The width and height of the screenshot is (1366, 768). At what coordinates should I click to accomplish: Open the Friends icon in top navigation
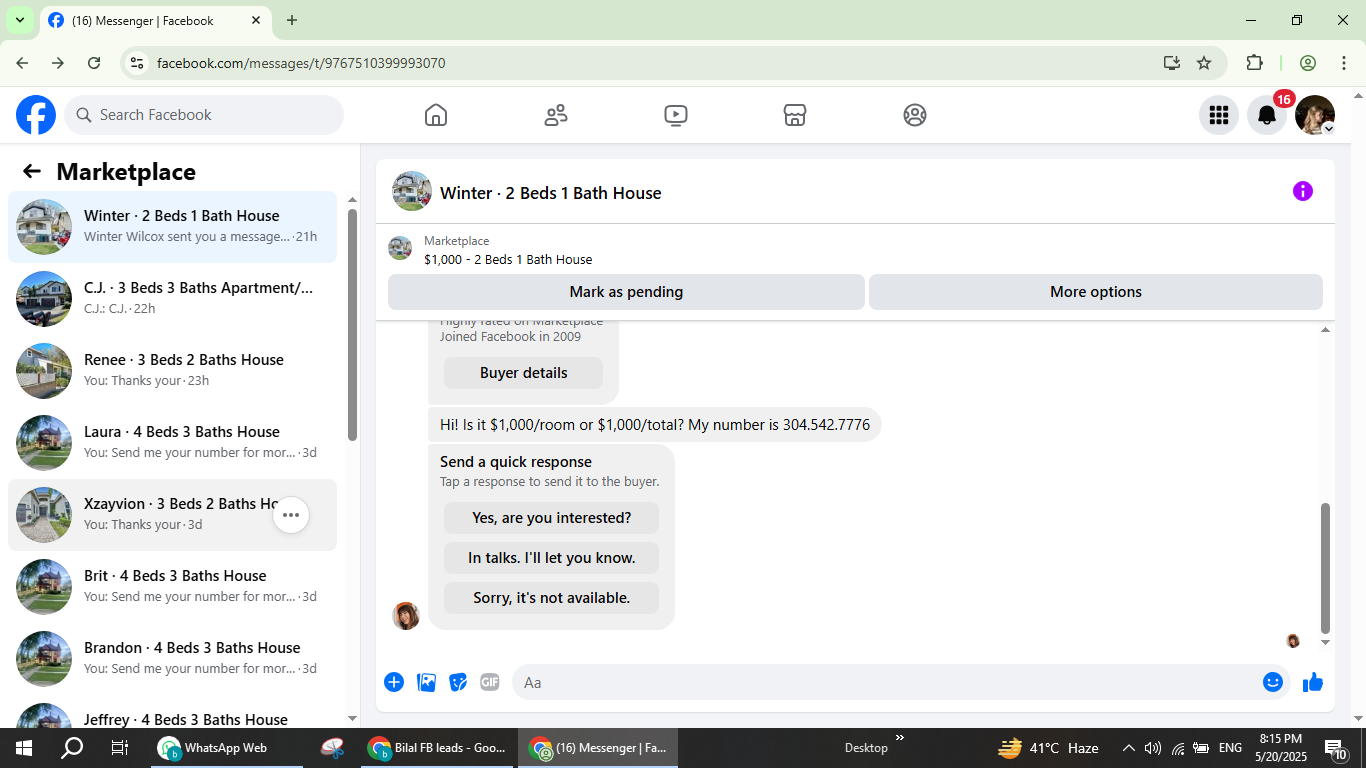(x=556, y=115)
